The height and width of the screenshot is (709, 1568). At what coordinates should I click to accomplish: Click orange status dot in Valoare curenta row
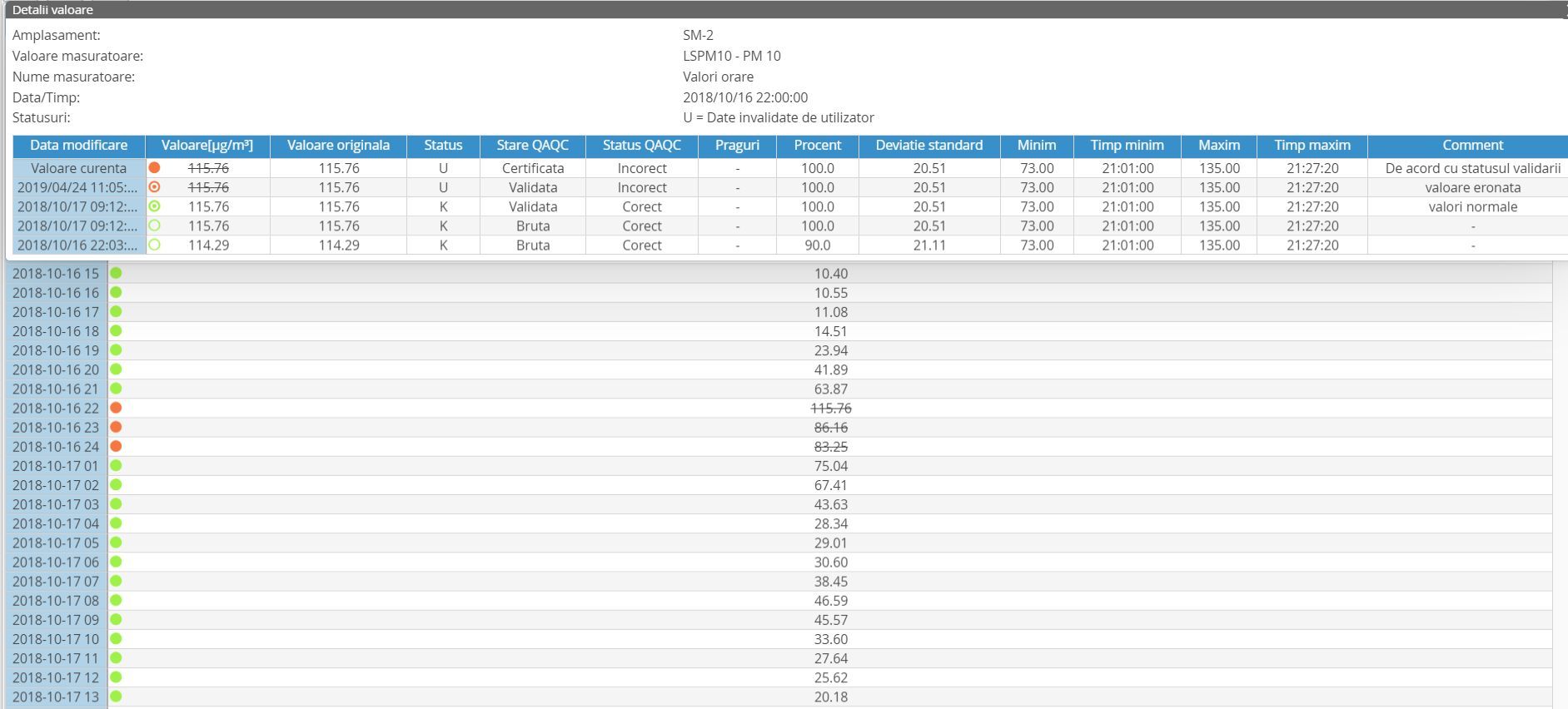pos(154,168)
